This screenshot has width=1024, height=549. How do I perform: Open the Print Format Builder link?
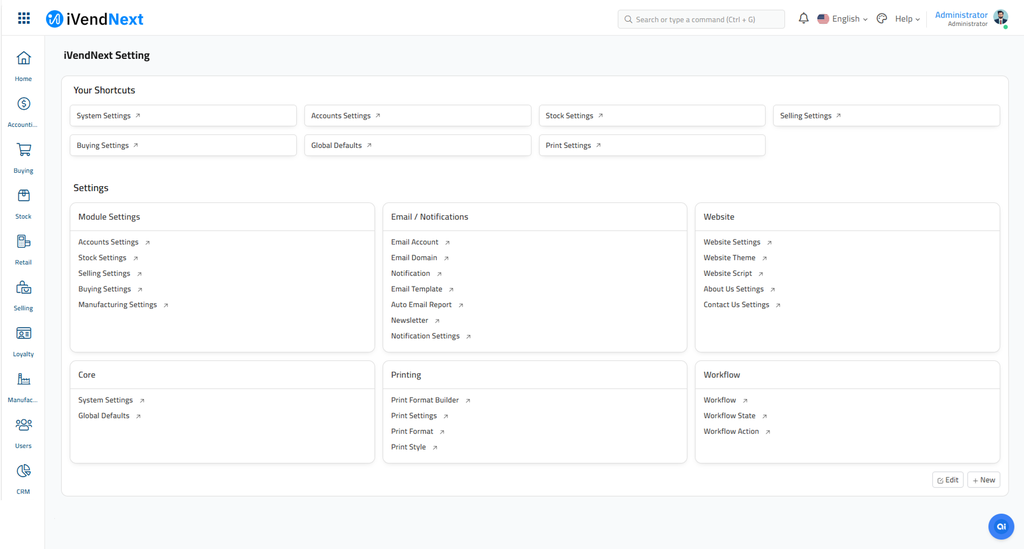click(x=425, y=400)
